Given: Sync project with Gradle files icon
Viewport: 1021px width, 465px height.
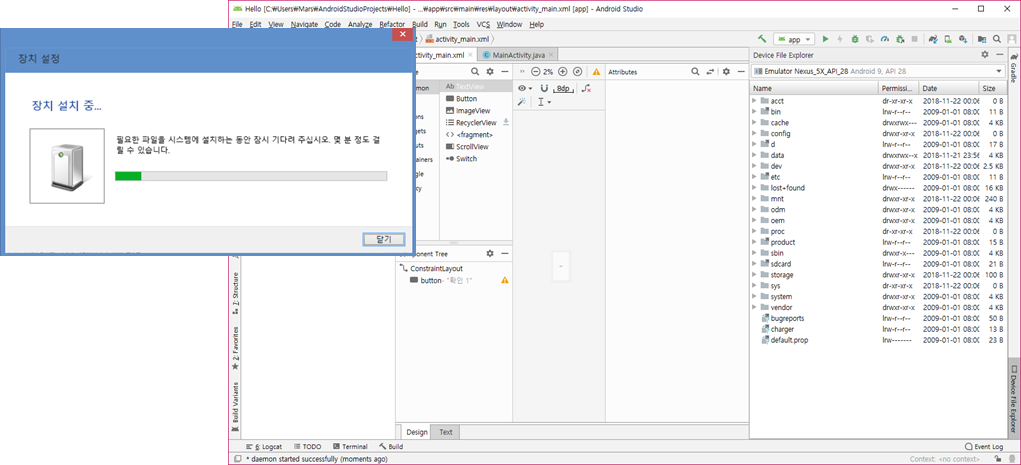Looking at the screenshot, I should 933,39.
